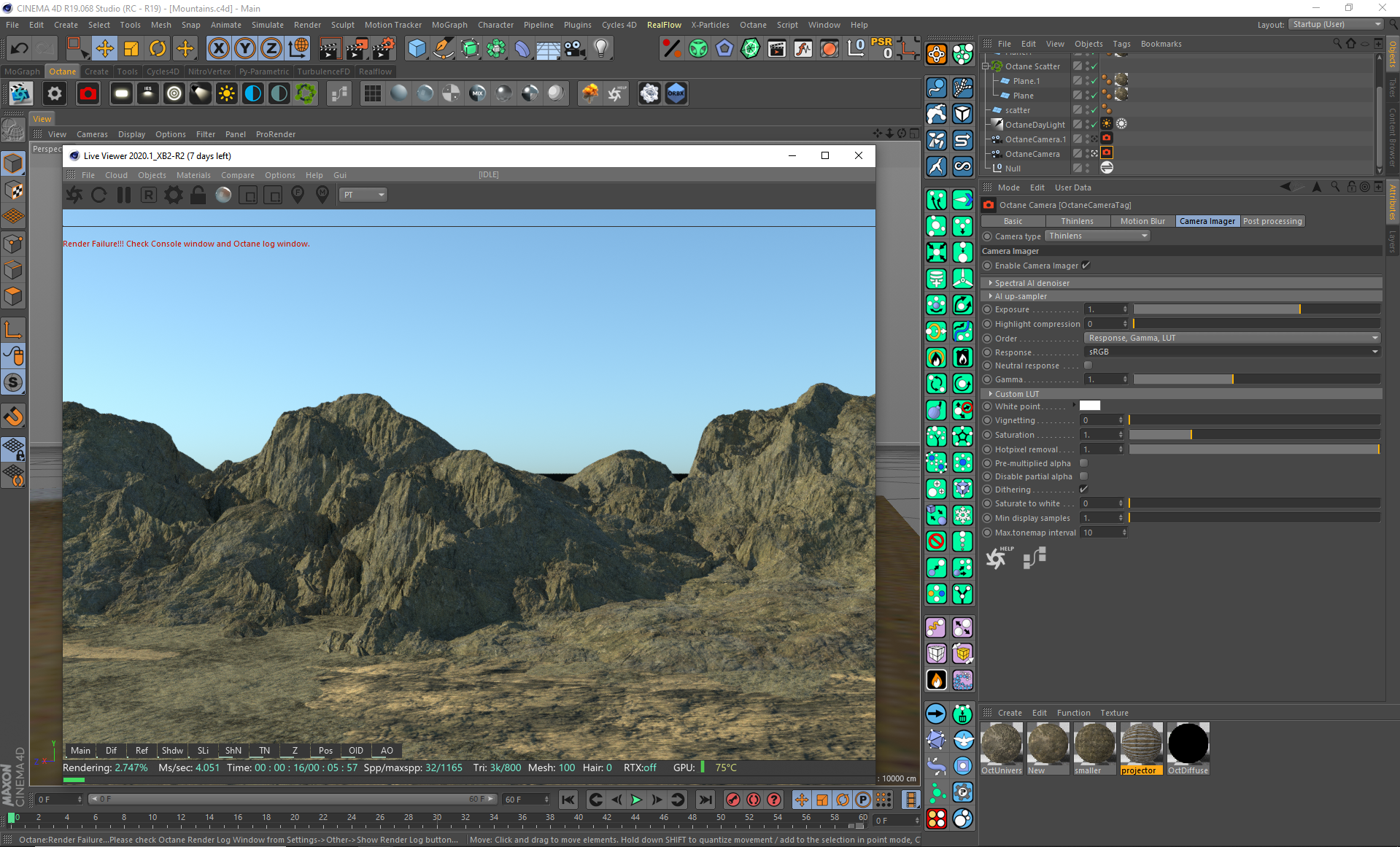This screenshot has height=847, width=1400.
Task: Open the Response sRGB dropdown
Action: pyautogui.click(x=1232, y=352)
